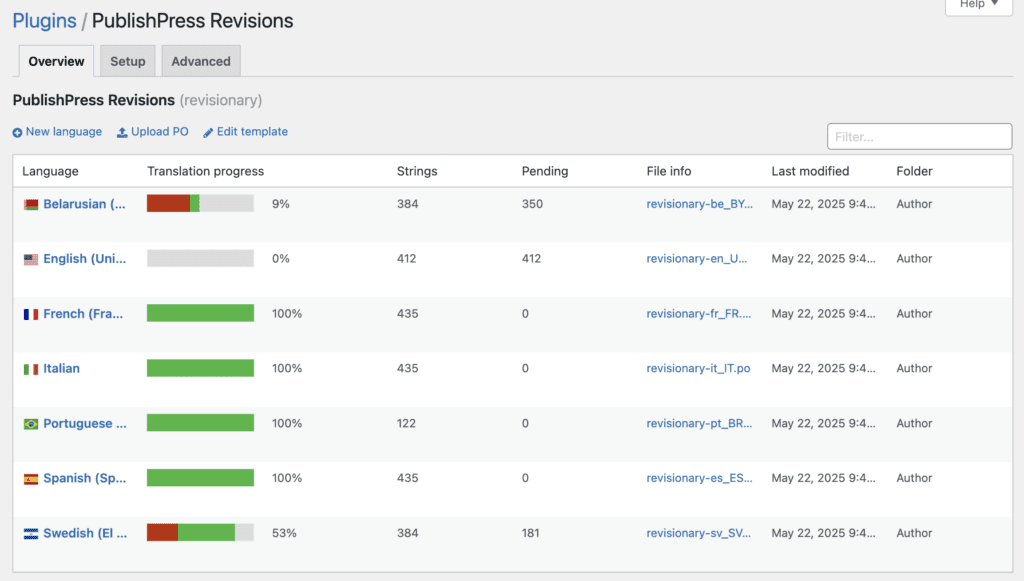Click the Belarusian flag icon
The width and height of the screenshot is (1024, 581).
(31, 205)
